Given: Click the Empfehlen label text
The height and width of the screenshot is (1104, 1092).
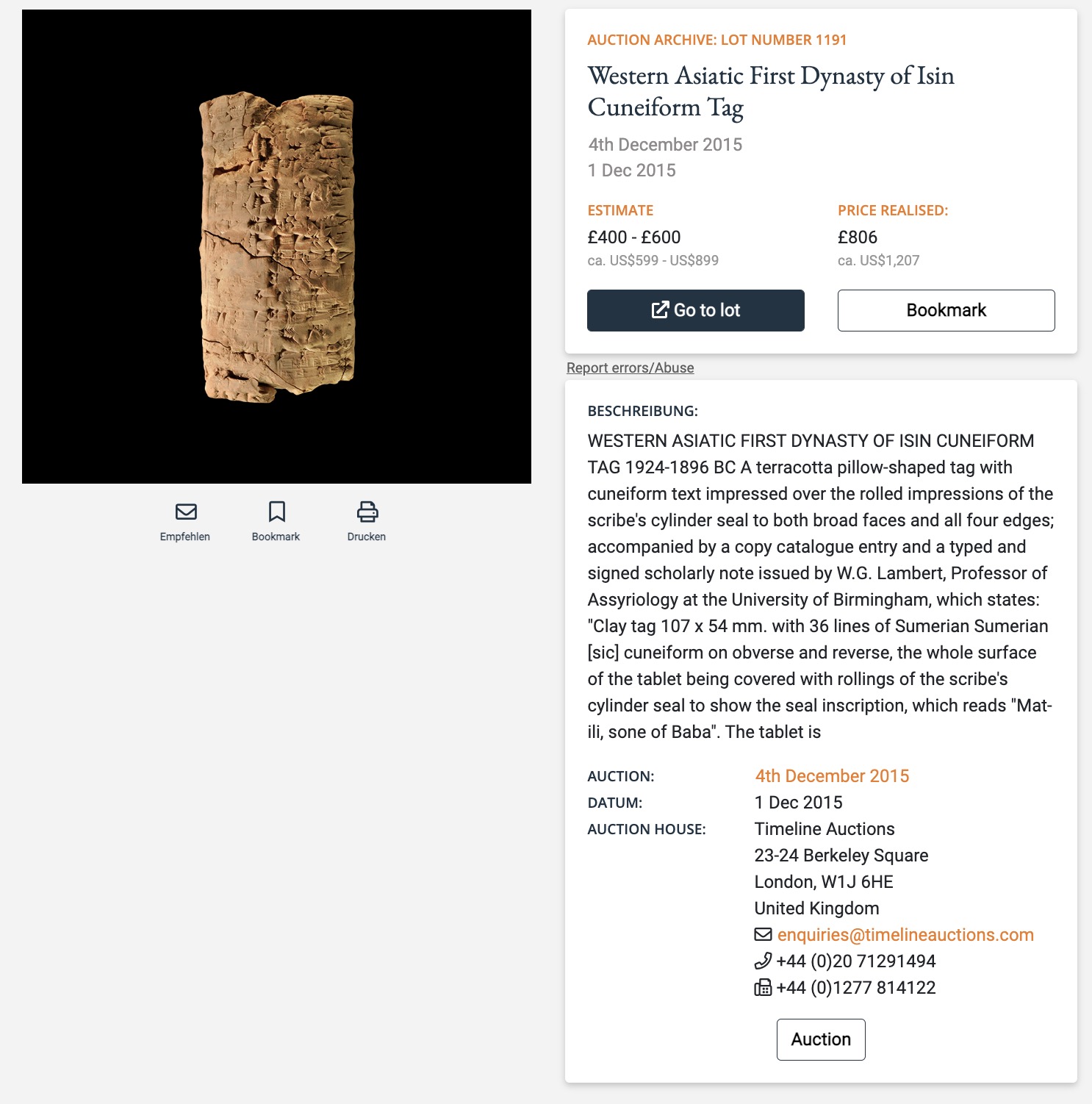Looking at the screenshot, I should (185, 537).
